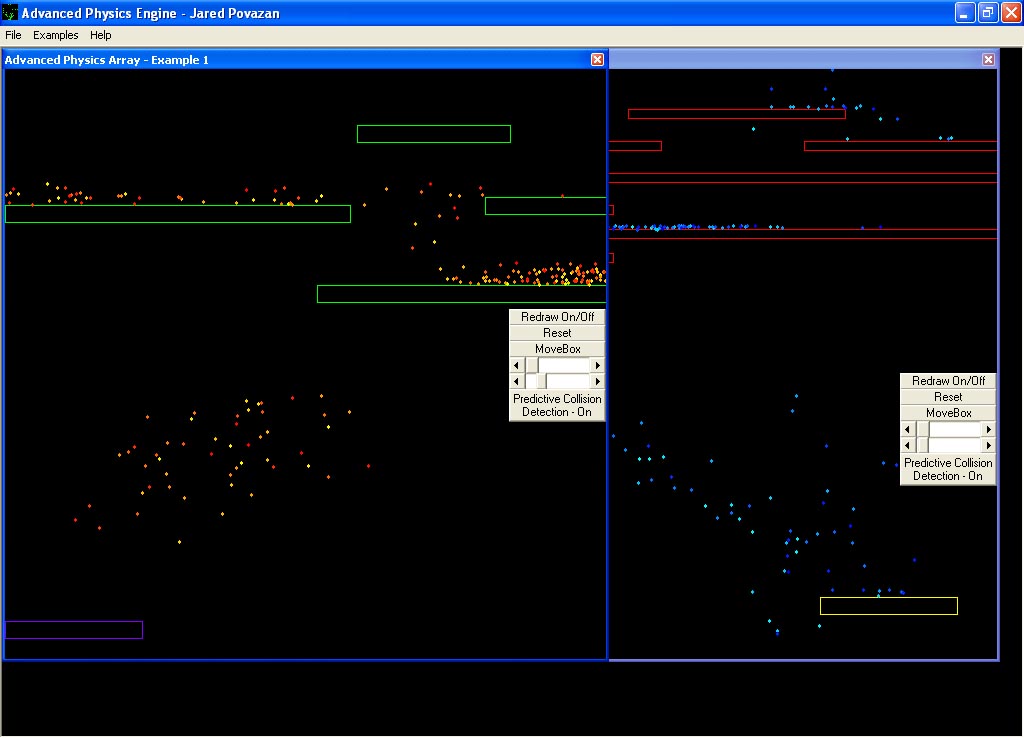The image size is (1024, 738).
Task: Open the Help menu
Action: [101, 35]
